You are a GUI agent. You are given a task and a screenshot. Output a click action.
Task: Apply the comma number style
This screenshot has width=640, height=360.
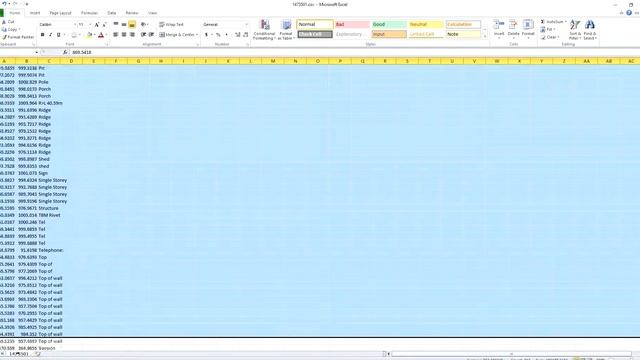(x=227, y=35)
